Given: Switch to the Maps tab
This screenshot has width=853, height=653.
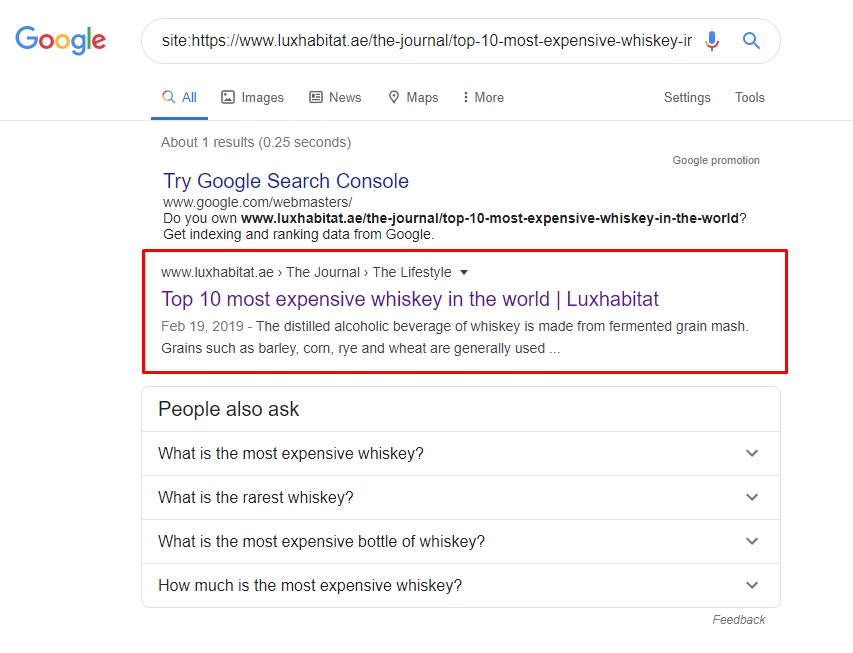Looking at the screenshot, I should [413, 97].
